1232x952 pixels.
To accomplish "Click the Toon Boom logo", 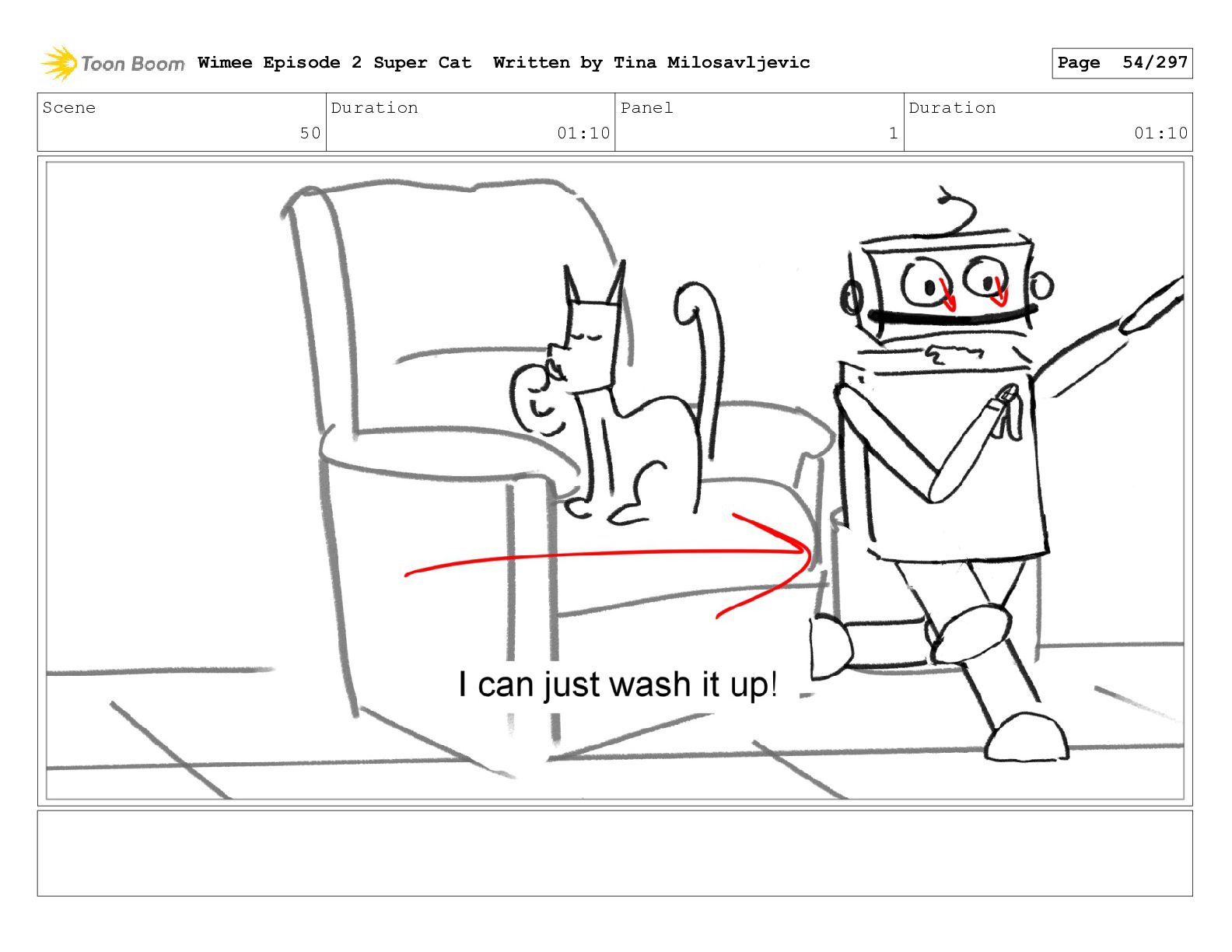I will pyautogui.click(x=113, y=63).
